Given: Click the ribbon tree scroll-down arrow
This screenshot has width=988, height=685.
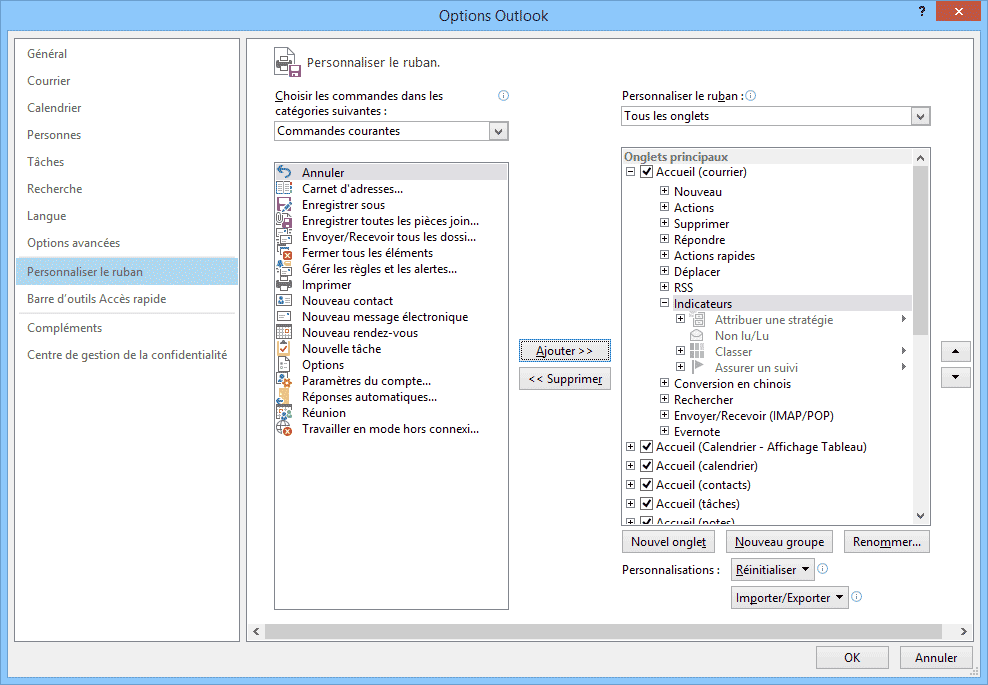Looking at the screenshot, I should click(x=921, y=516).
